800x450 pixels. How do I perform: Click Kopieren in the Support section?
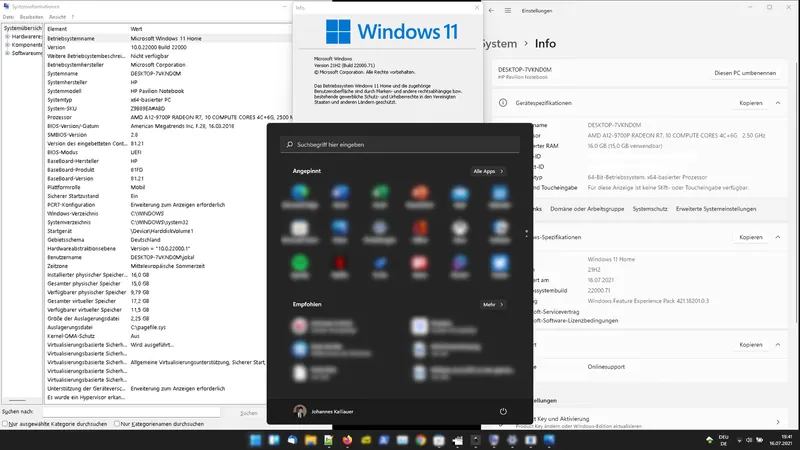(751, 344)
